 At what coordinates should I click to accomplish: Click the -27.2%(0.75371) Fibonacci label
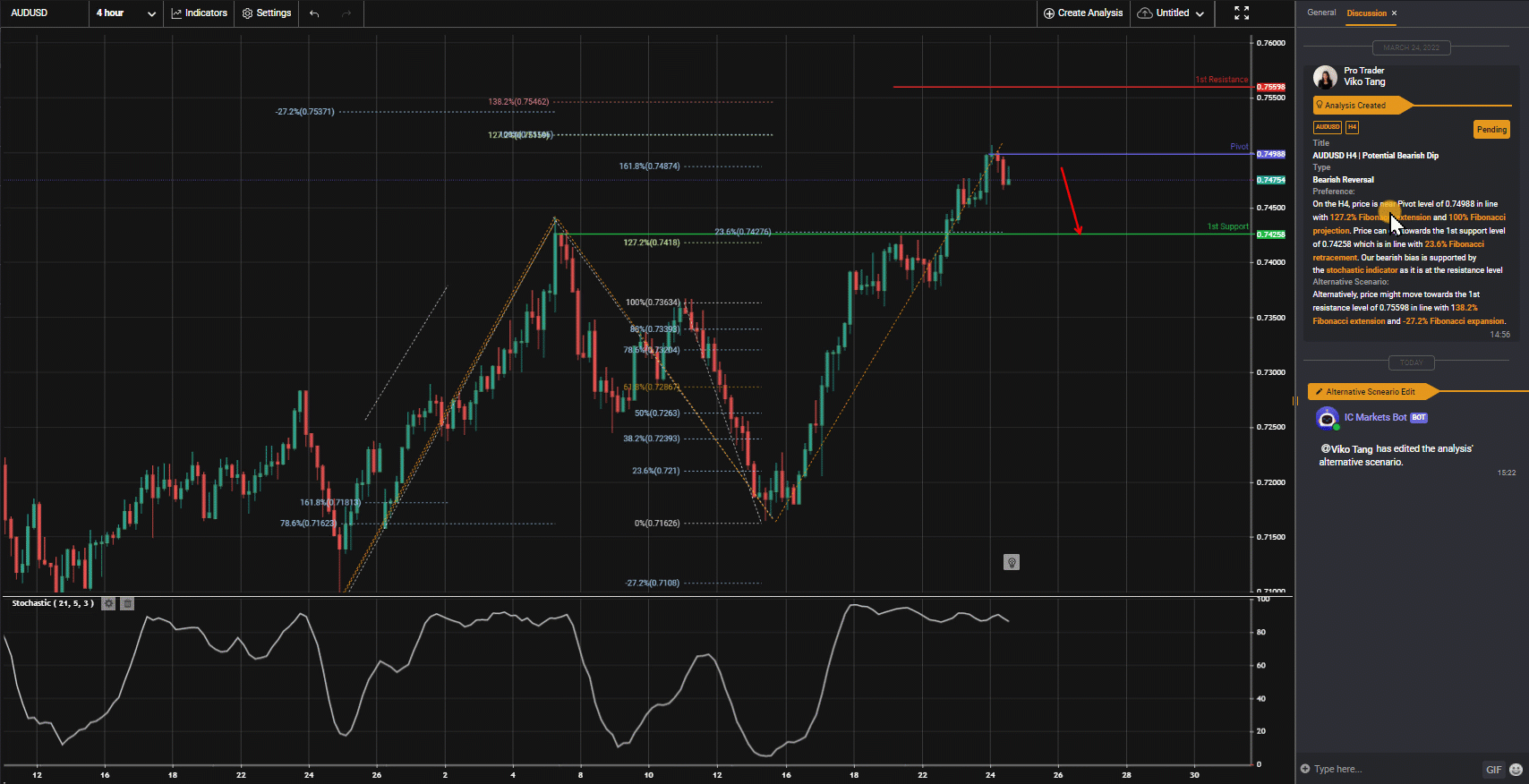305,112
